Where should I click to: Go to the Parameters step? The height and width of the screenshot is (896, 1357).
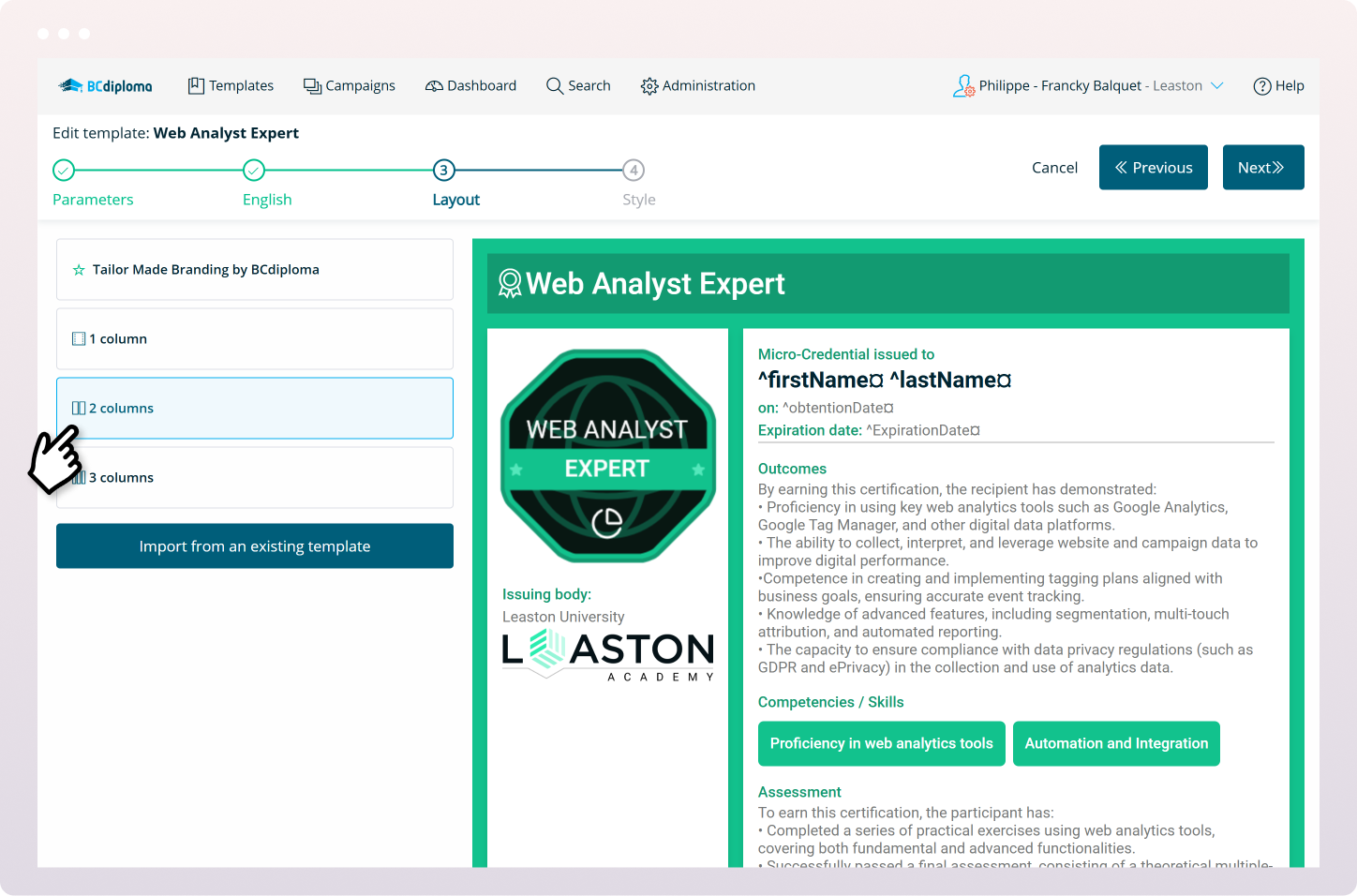click(64, 171)
